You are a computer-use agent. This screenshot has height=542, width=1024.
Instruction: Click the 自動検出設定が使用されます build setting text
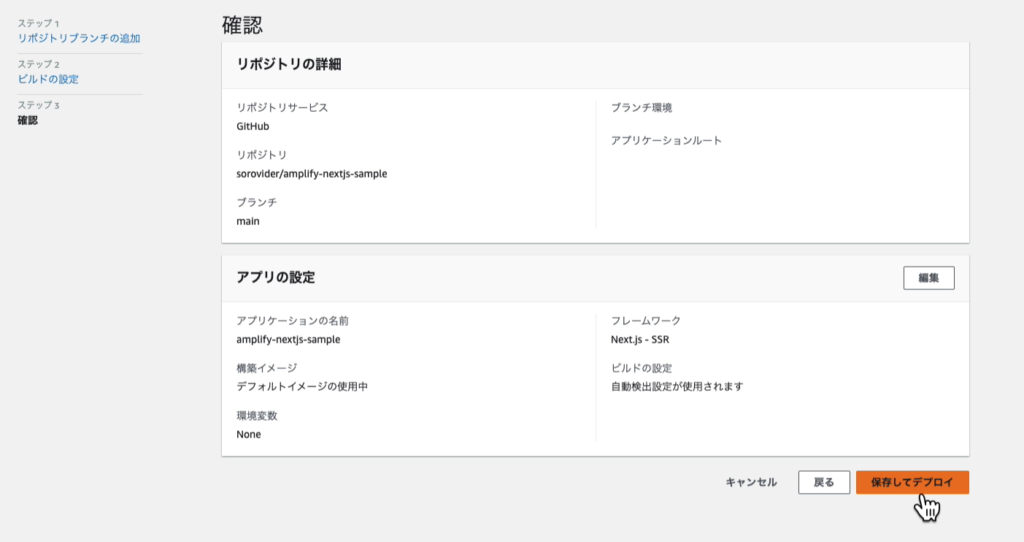point(676,386)
